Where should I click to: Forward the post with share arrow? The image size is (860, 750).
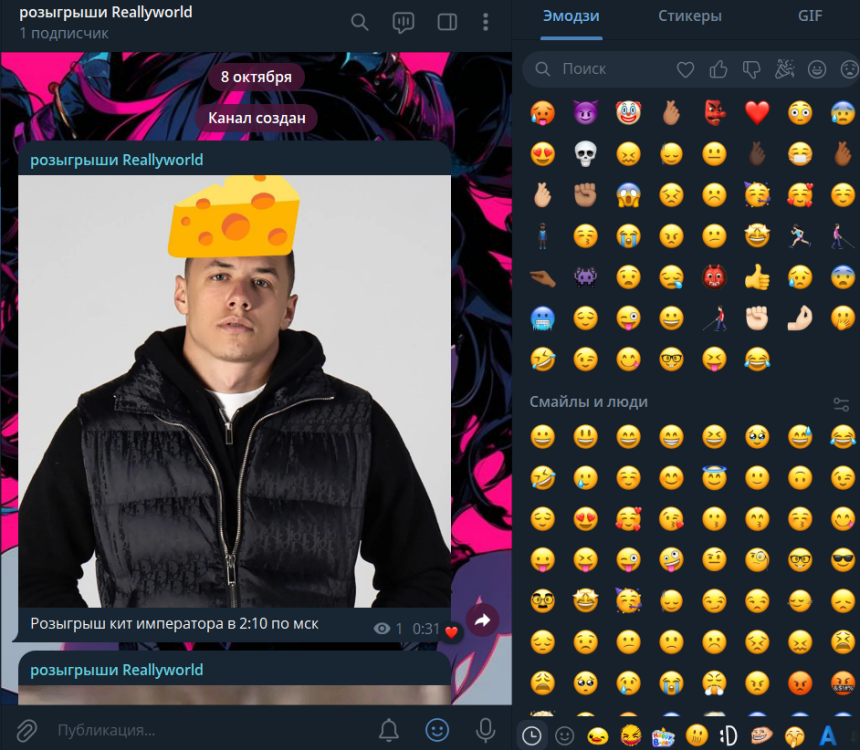(482, 621)
